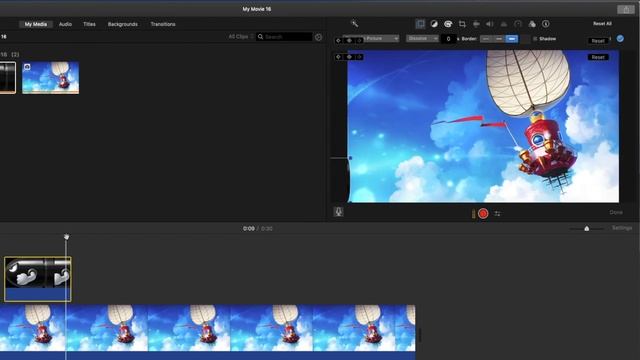The height and width of the screenshot is (360, 640).
Task: Click the media browser filter icon beside search
Action: [318, 37]
